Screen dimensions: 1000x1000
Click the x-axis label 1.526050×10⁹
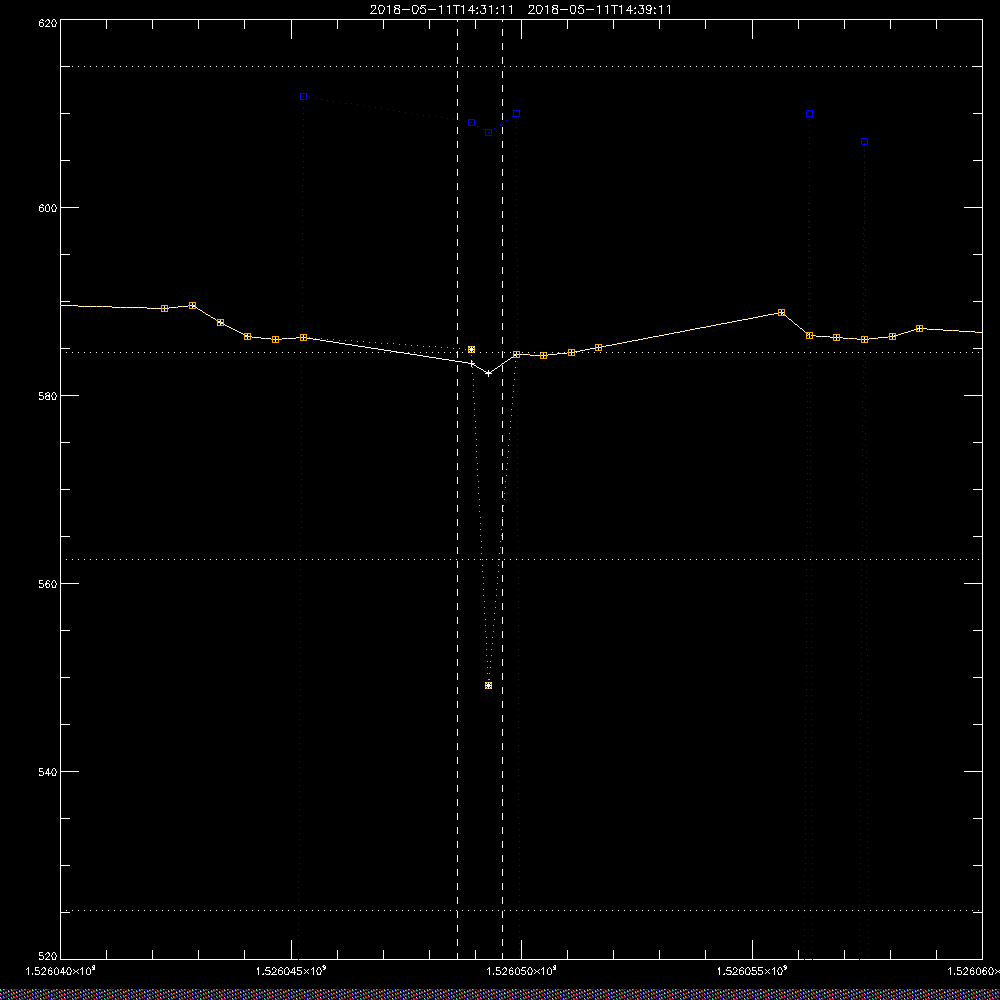[x=522, y=971]
